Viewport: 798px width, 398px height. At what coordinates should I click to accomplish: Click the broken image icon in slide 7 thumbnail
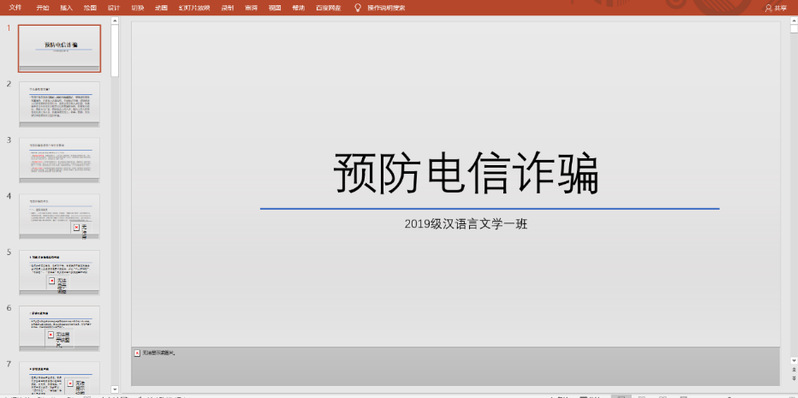coord(70,383)
